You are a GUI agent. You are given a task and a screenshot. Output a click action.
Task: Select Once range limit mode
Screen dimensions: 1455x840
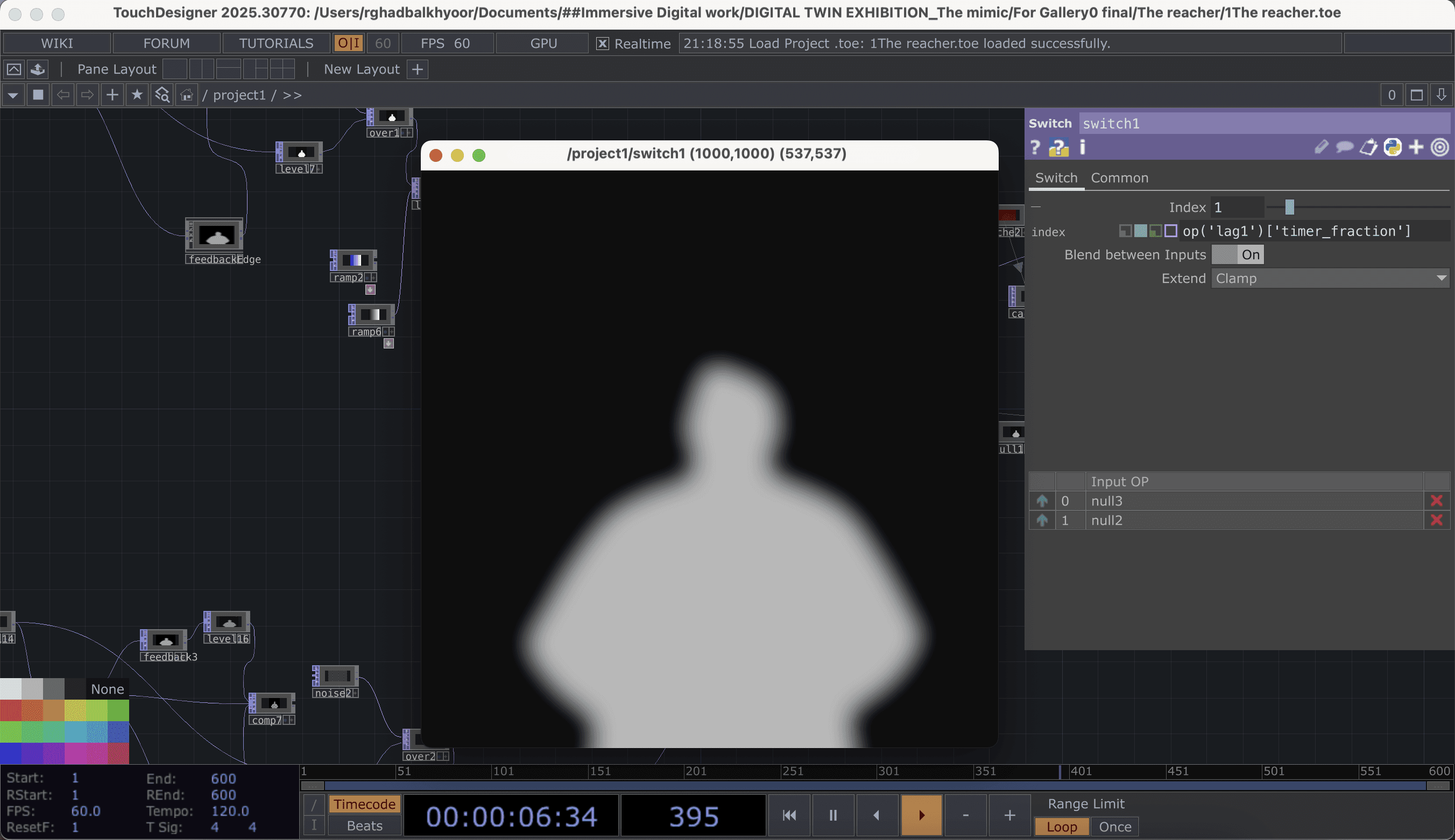coord(1114,827)
